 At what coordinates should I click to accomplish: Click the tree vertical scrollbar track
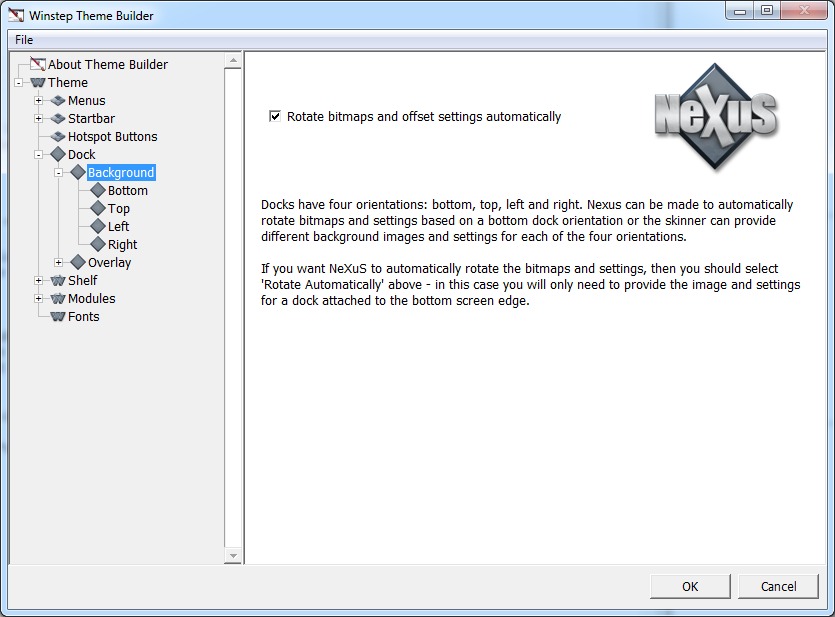pyautogui.click(x=233, y=308)
